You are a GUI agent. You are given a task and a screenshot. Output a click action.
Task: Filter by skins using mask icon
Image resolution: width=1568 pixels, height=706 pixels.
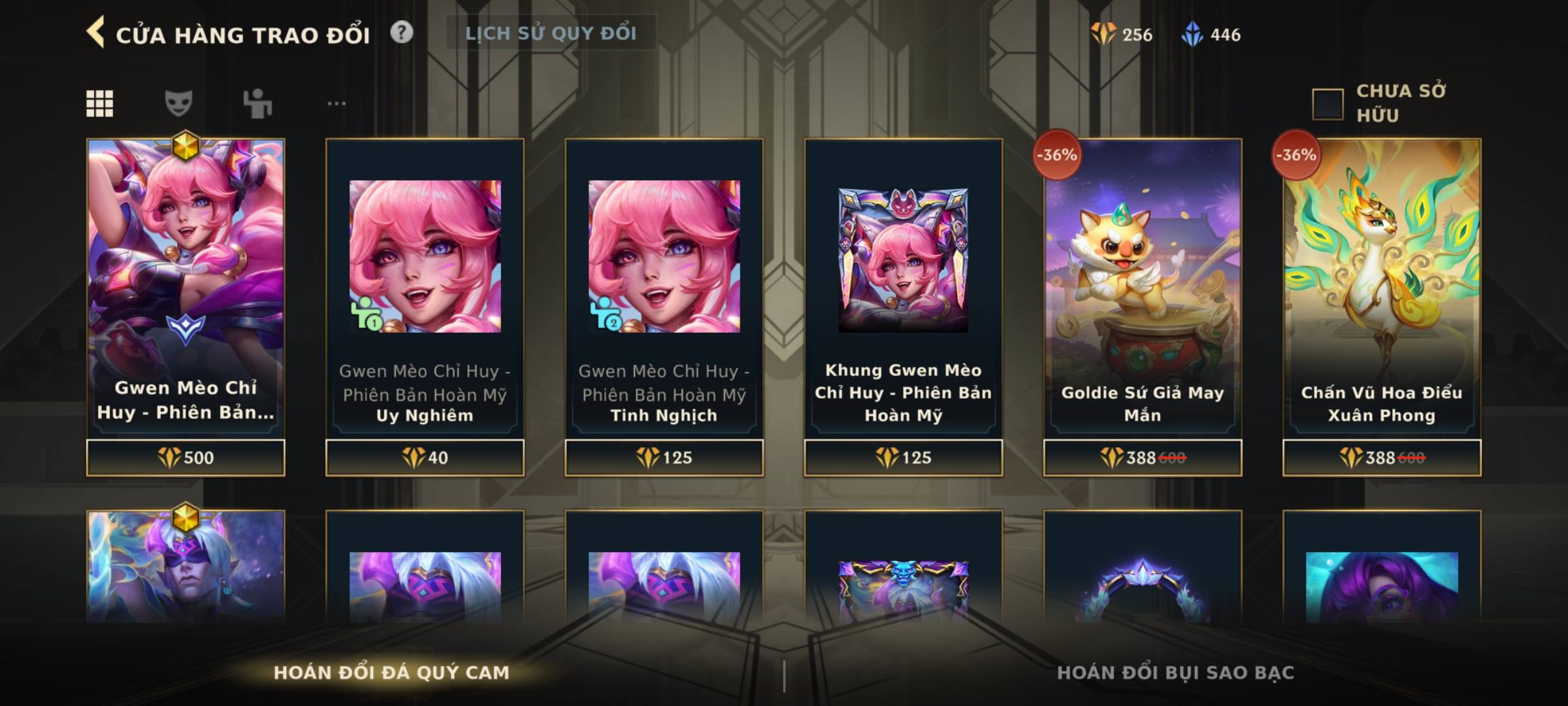pos(178,103)
